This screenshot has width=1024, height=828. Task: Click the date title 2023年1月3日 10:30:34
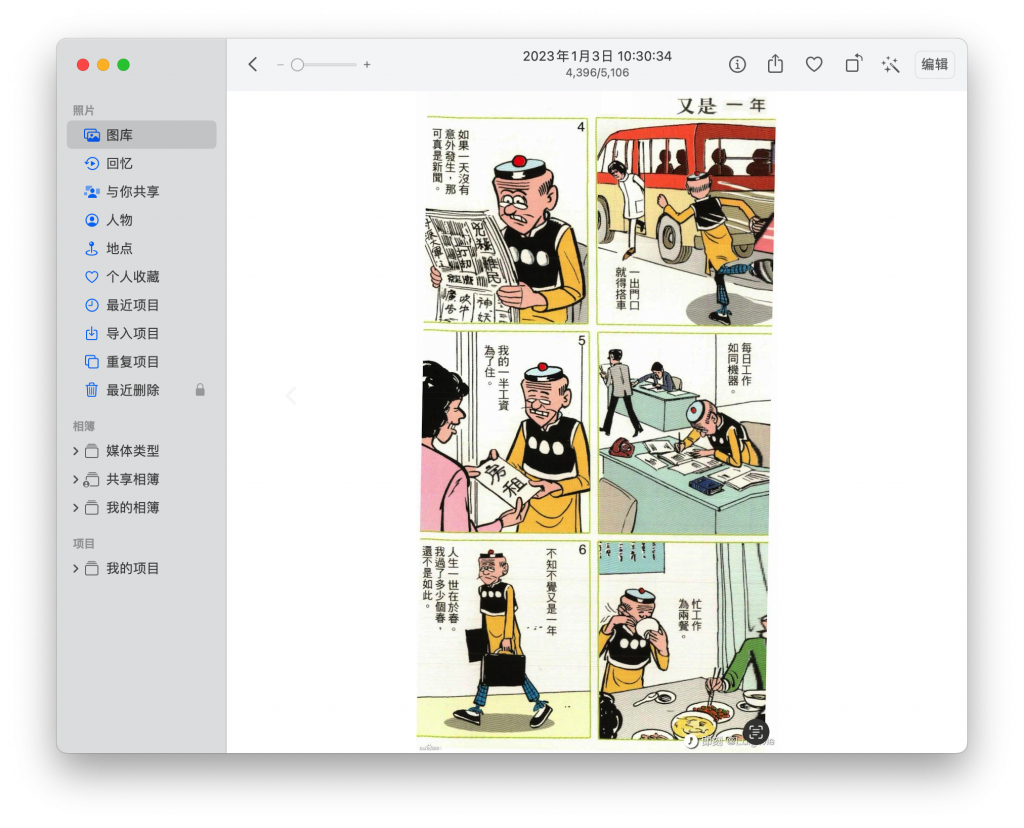597,56
